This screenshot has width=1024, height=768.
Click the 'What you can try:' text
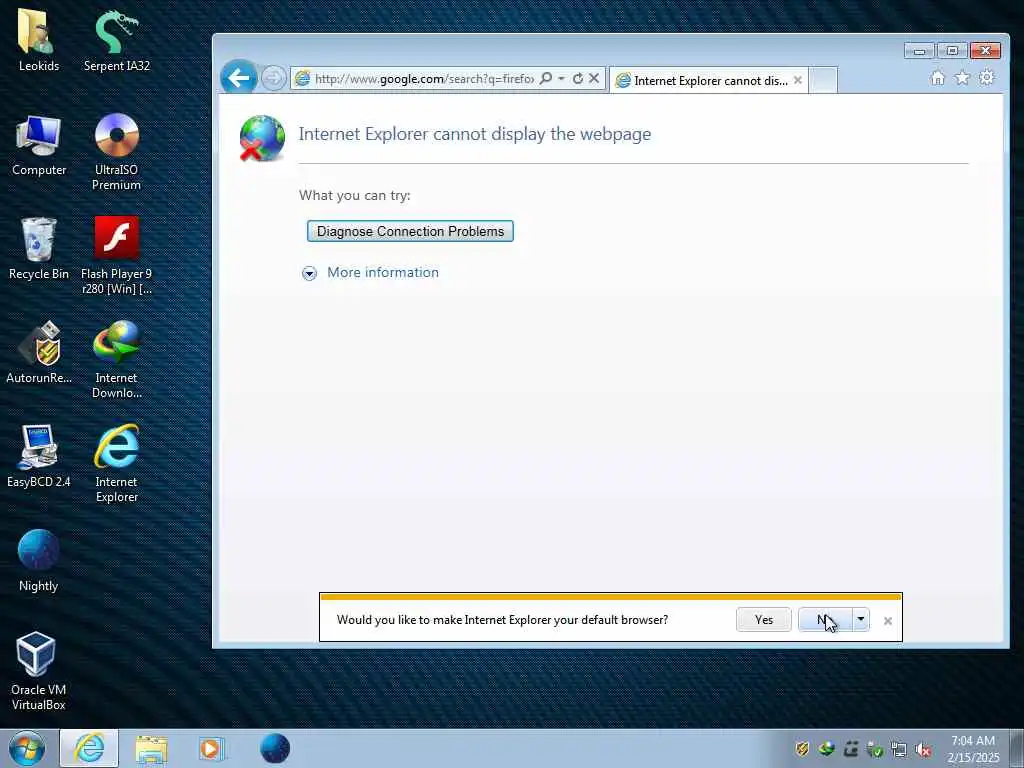355,195
